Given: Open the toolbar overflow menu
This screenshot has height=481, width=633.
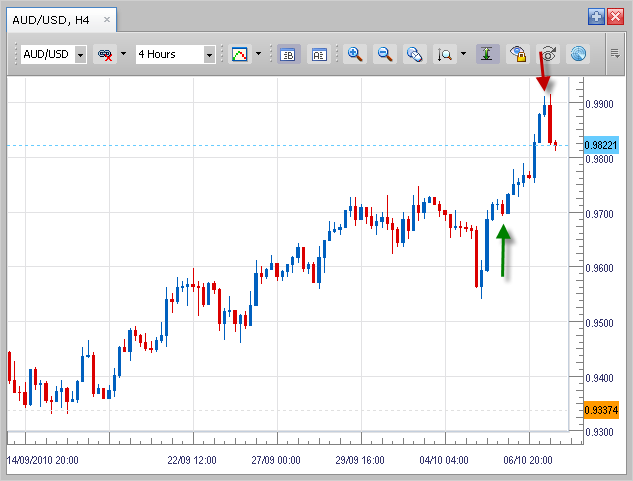Looking at the screenshot, I should (615, 54).
